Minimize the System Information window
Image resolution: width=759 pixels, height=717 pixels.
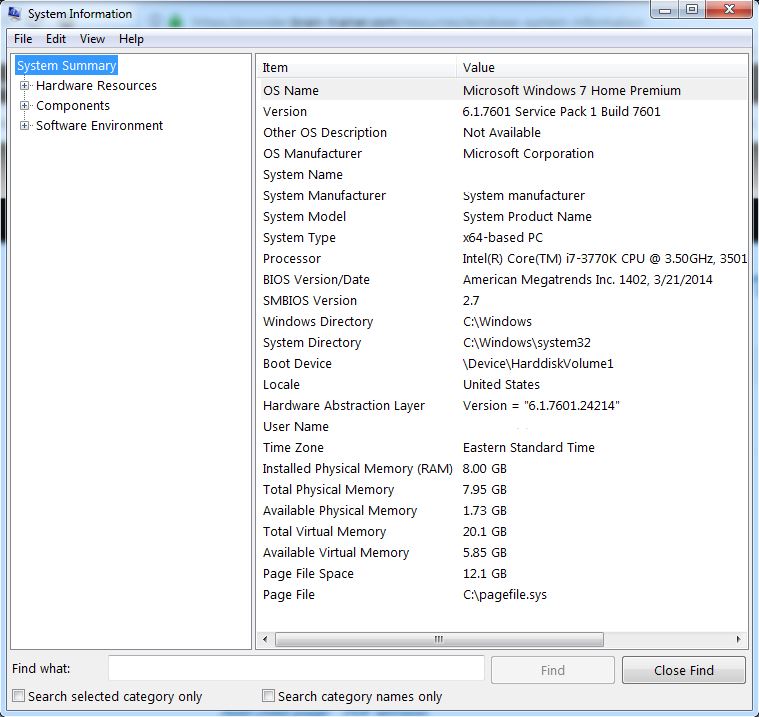pyautogui.click(x=665, y=10)
